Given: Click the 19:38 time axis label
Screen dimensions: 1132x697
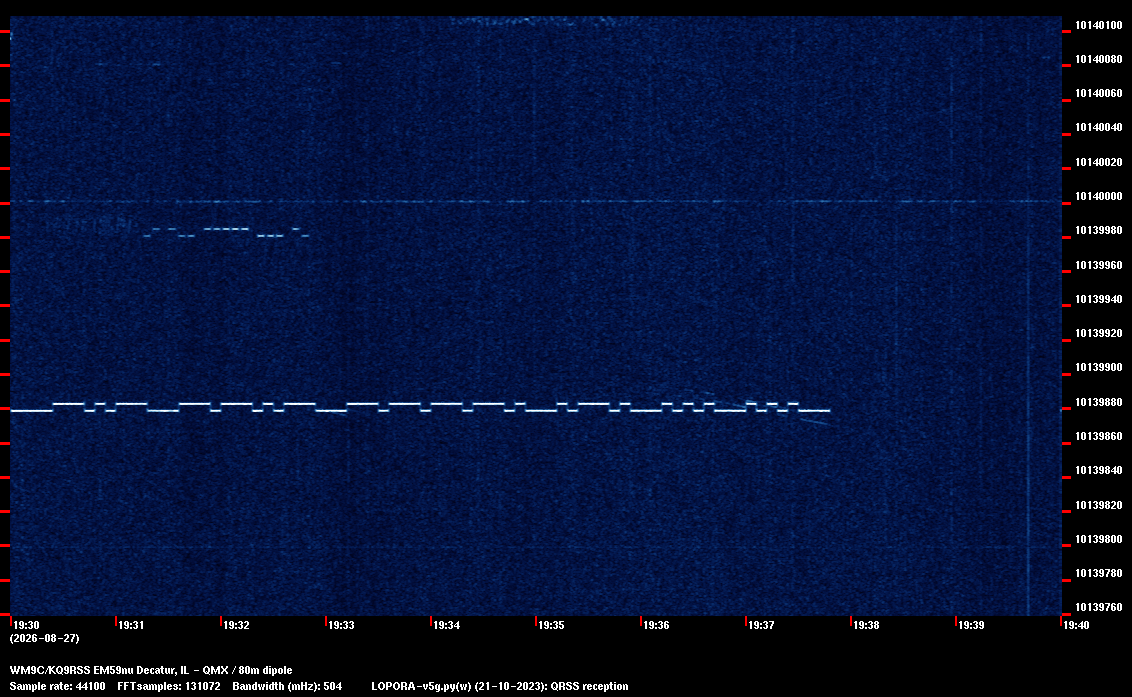Looking at the screenshot, I should 866,625.
